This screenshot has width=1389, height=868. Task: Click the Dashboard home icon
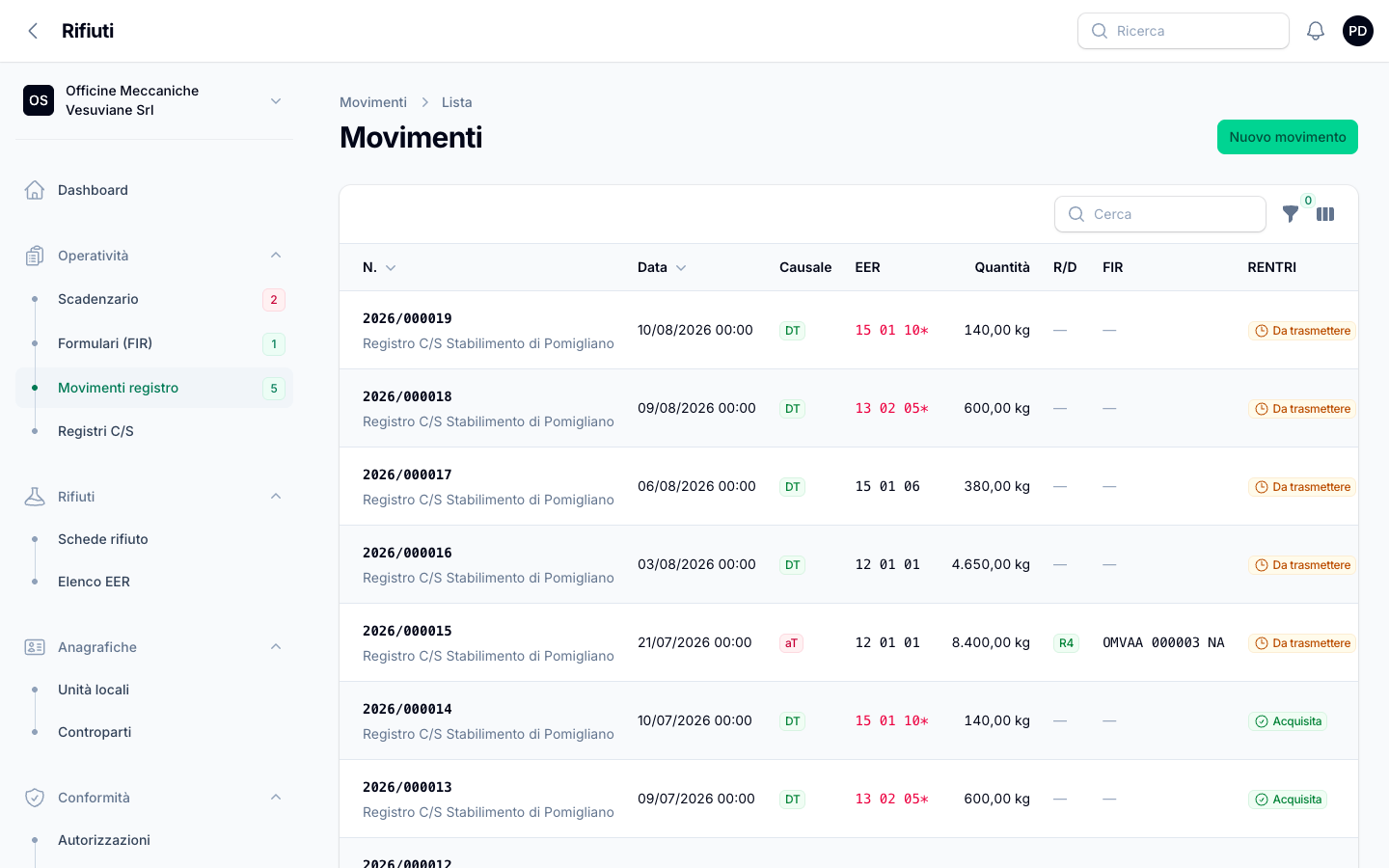point(35,190)
